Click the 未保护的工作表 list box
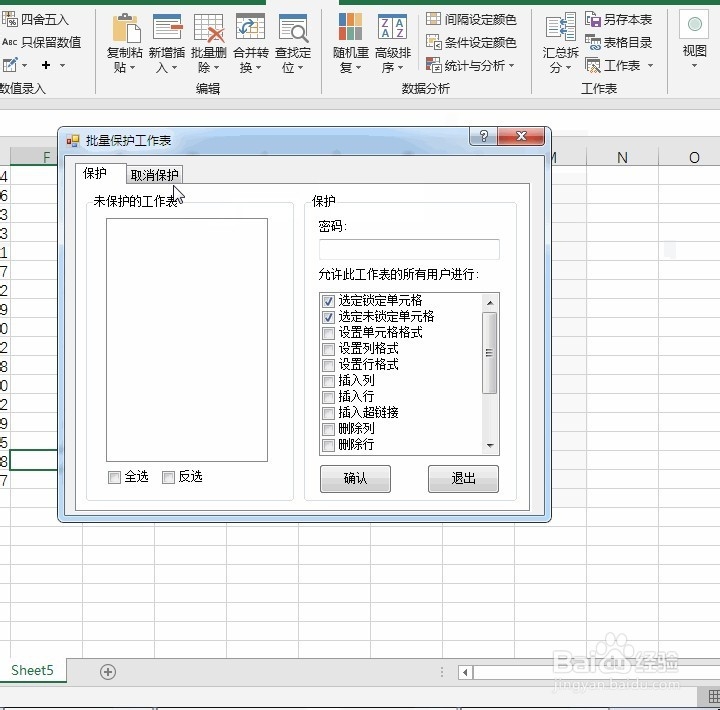The height and width of the screenshot is (710, 720). tap(187, 340)
